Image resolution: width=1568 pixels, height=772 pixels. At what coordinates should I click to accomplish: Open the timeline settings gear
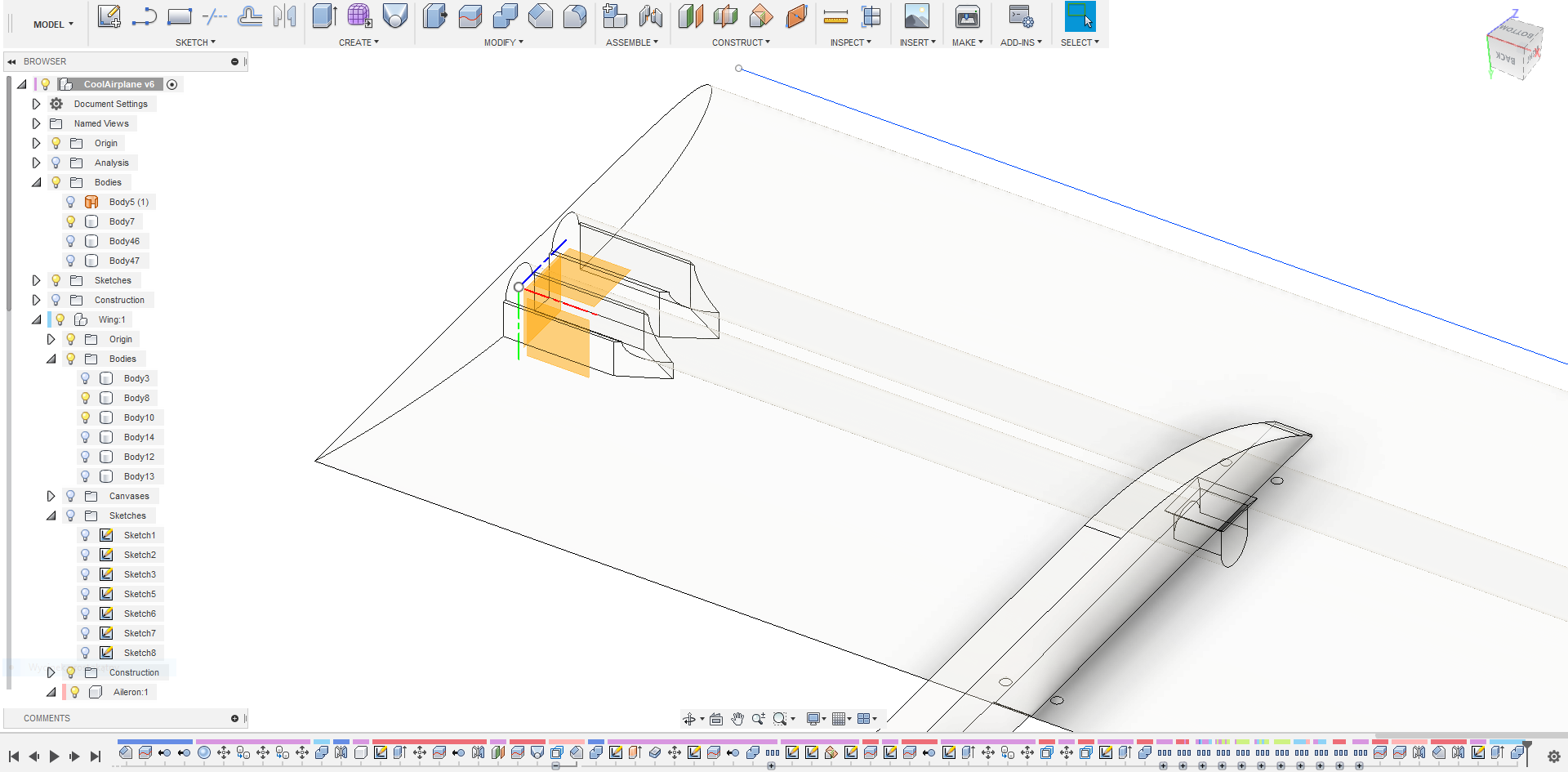(x=1553, y=756)
